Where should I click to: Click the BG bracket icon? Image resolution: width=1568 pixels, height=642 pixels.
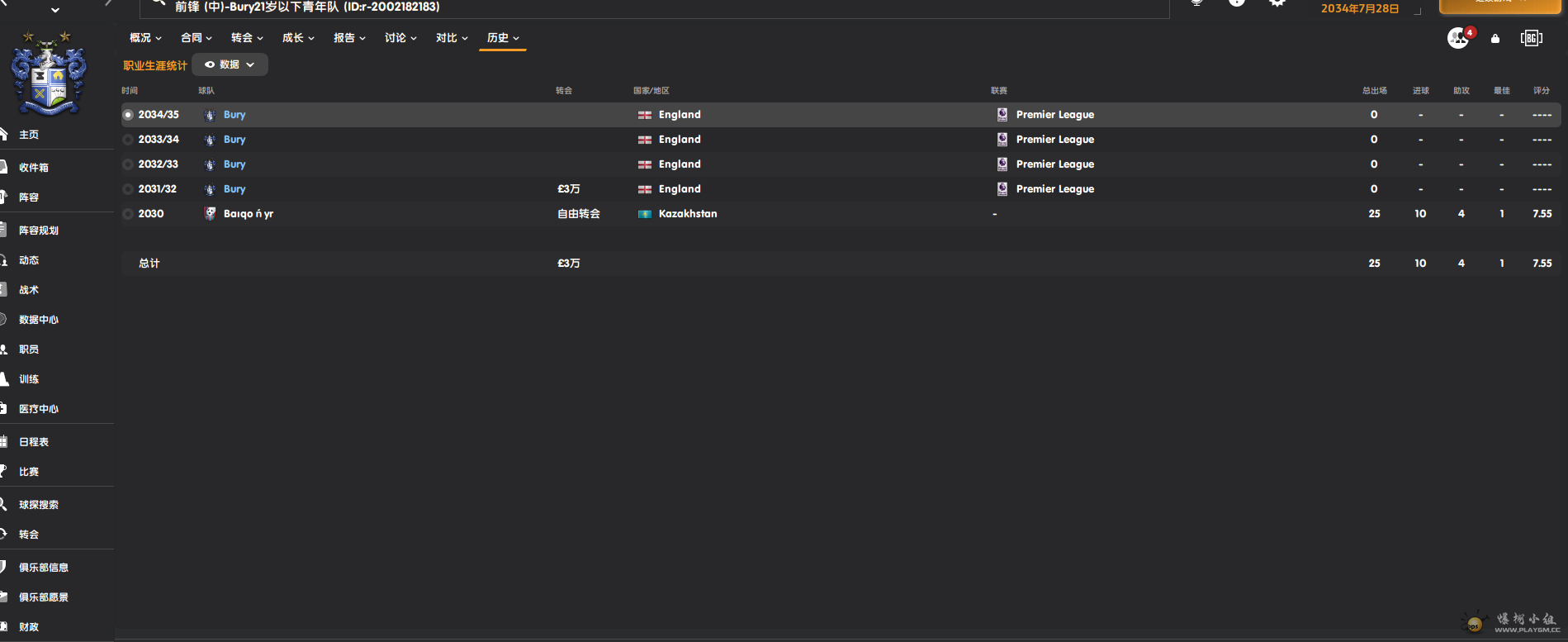pyautogui.click(x=1532, y=38)
